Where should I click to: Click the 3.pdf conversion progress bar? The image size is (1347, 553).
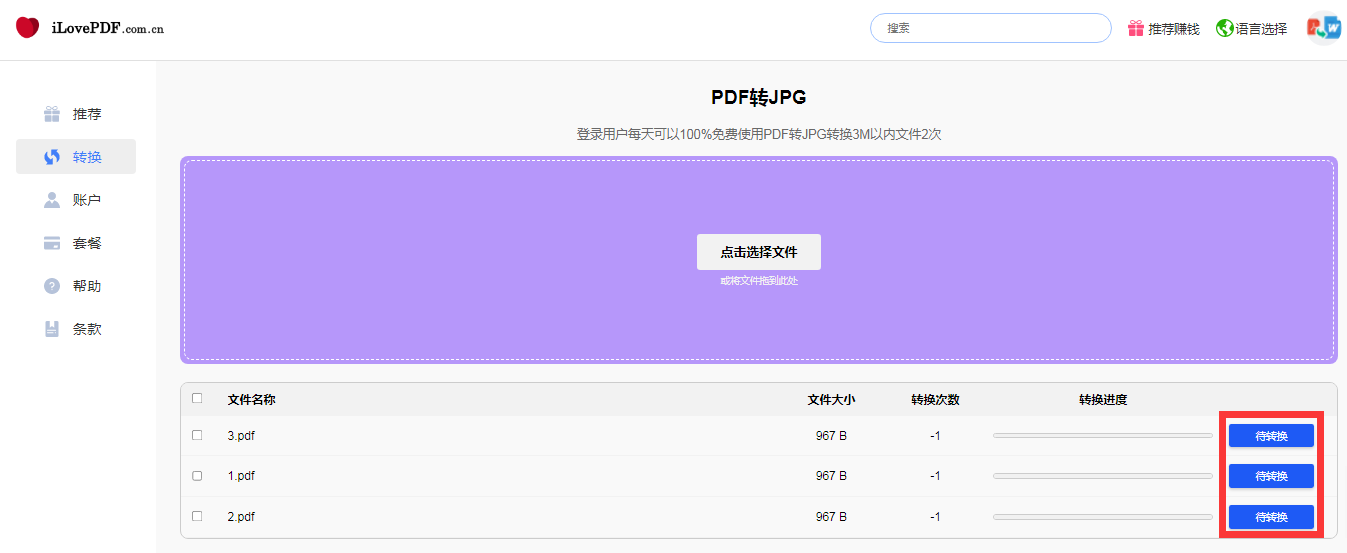(x=1102, y=436)
